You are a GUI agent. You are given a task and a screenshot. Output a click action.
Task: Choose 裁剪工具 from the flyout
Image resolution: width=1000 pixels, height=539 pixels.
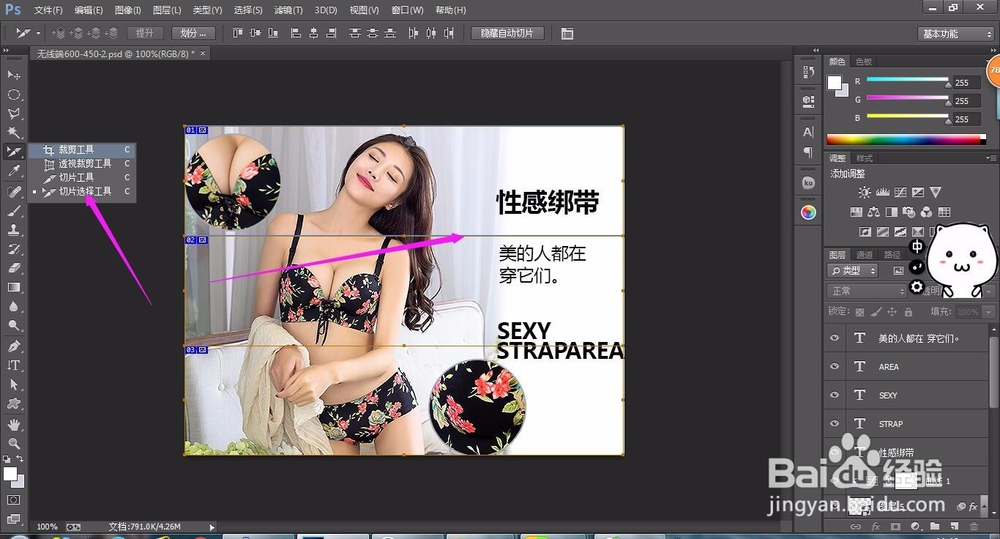pyautogui.click(x=81, y=150)
